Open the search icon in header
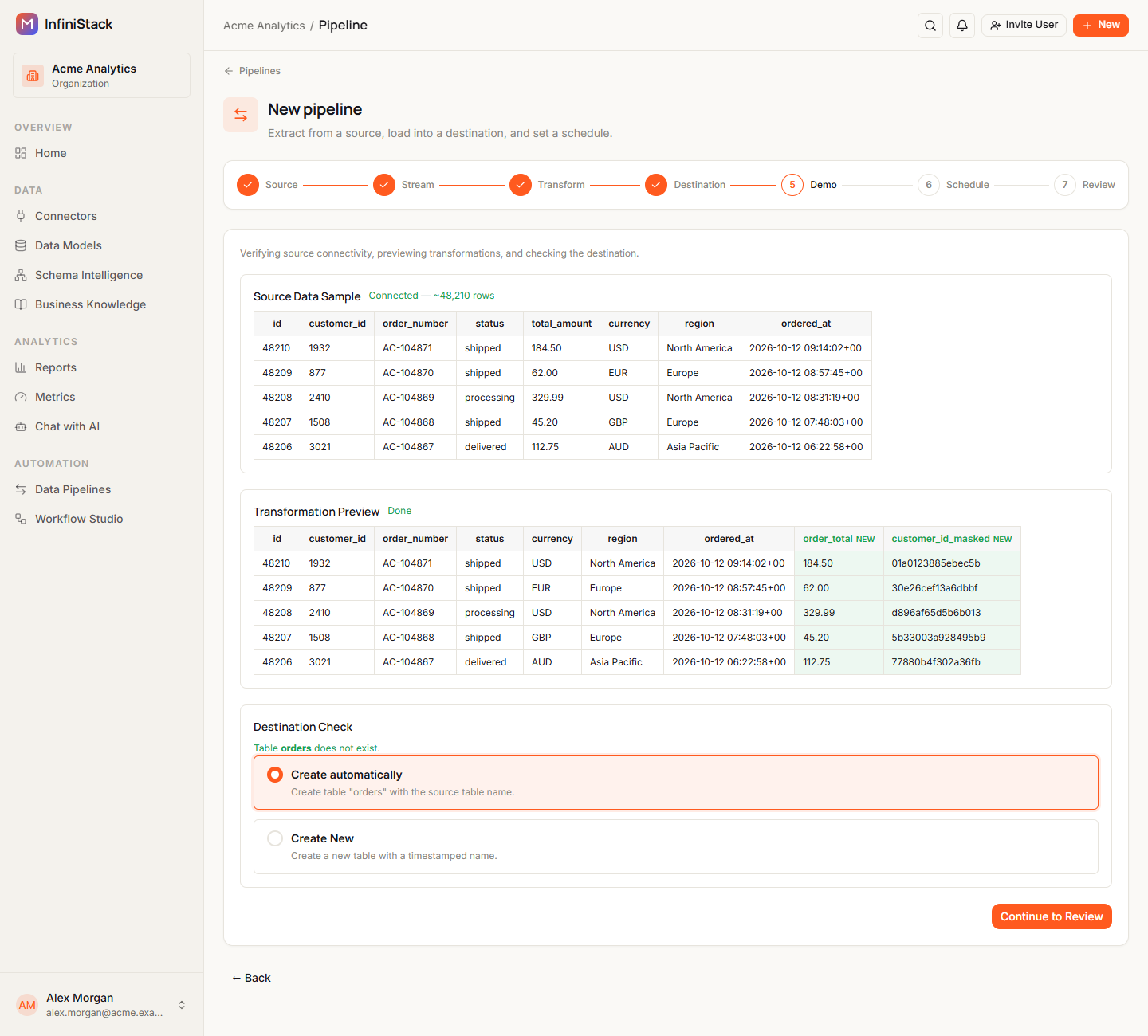Viewport: 1148px width, 1036px height. pyautogui.click(x=930, y=26)
